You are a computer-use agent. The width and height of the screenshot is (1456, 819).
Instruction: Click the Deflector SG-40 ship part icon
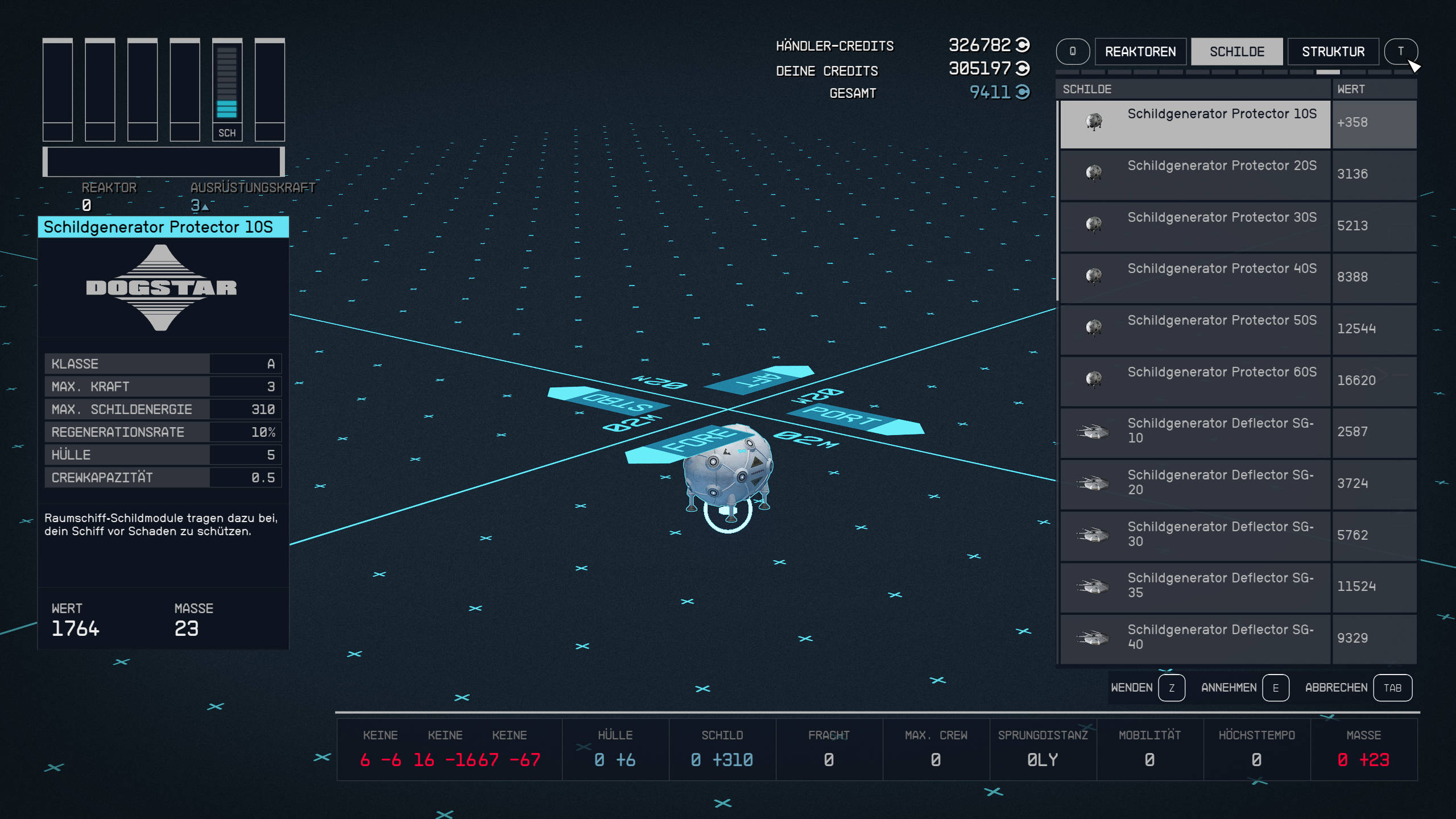tap(1092, 638)
